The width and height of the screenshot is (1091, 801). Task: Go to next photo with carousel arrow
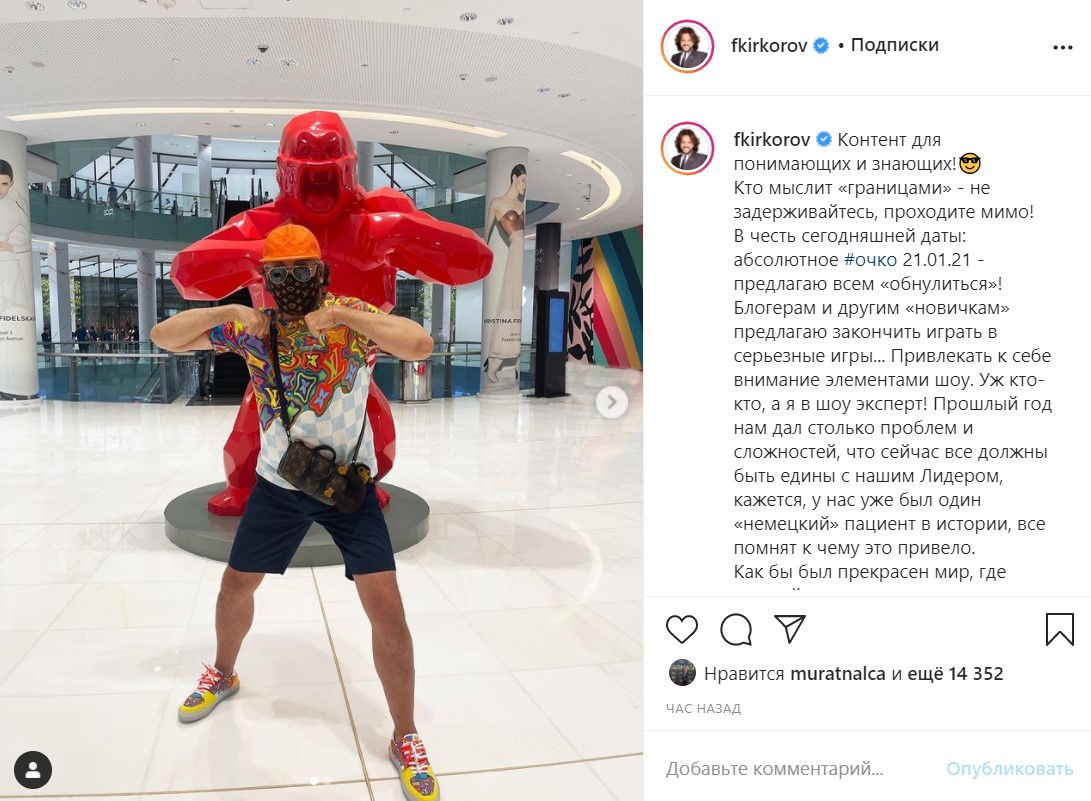click(x=612, y=402)
